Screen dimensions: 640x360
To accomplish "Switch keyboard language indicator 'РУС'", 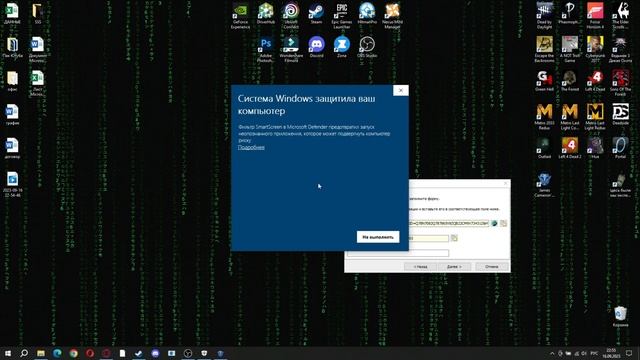I will (x=594, y=353).
